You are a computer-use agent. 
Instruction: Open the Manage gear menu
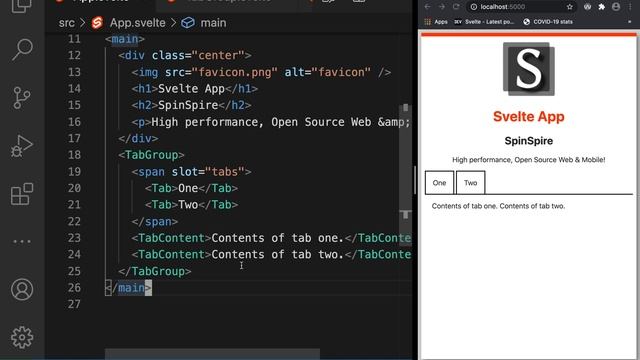click(x=22, y=337)
